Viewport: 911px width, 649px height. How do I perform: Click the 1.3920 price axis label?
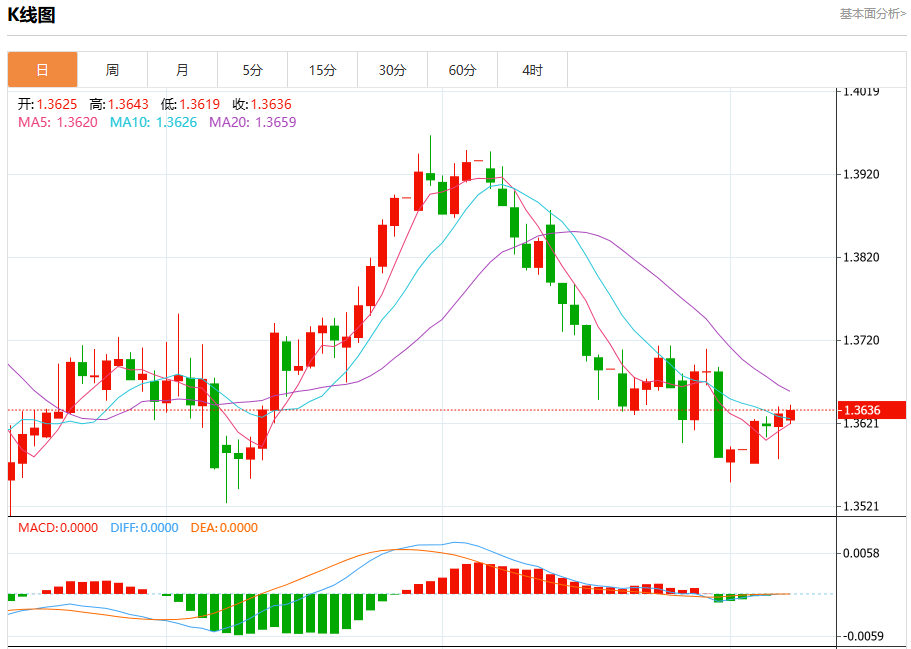(862, 174)
